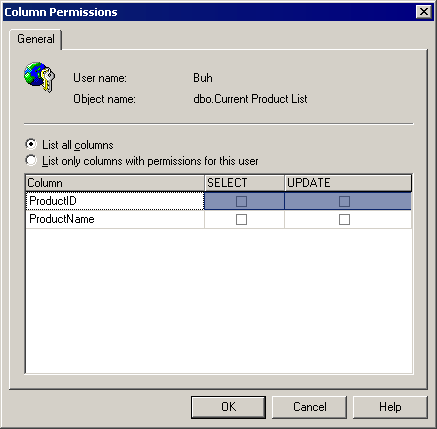This screenshot has height=429, width=437.
Task: Click the empty area of the columns grid
Action: 219,301
